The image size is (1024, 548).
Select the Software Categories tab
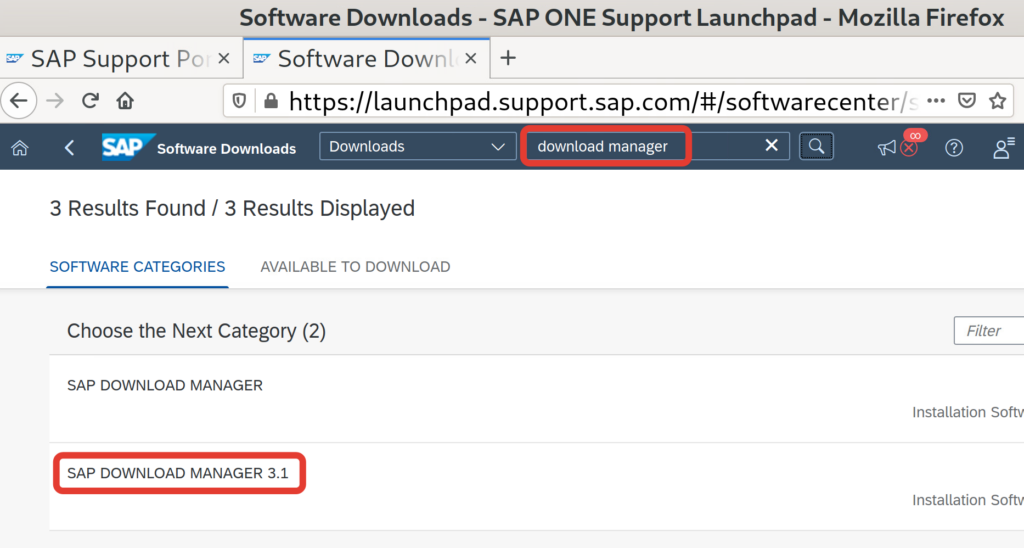137,267
